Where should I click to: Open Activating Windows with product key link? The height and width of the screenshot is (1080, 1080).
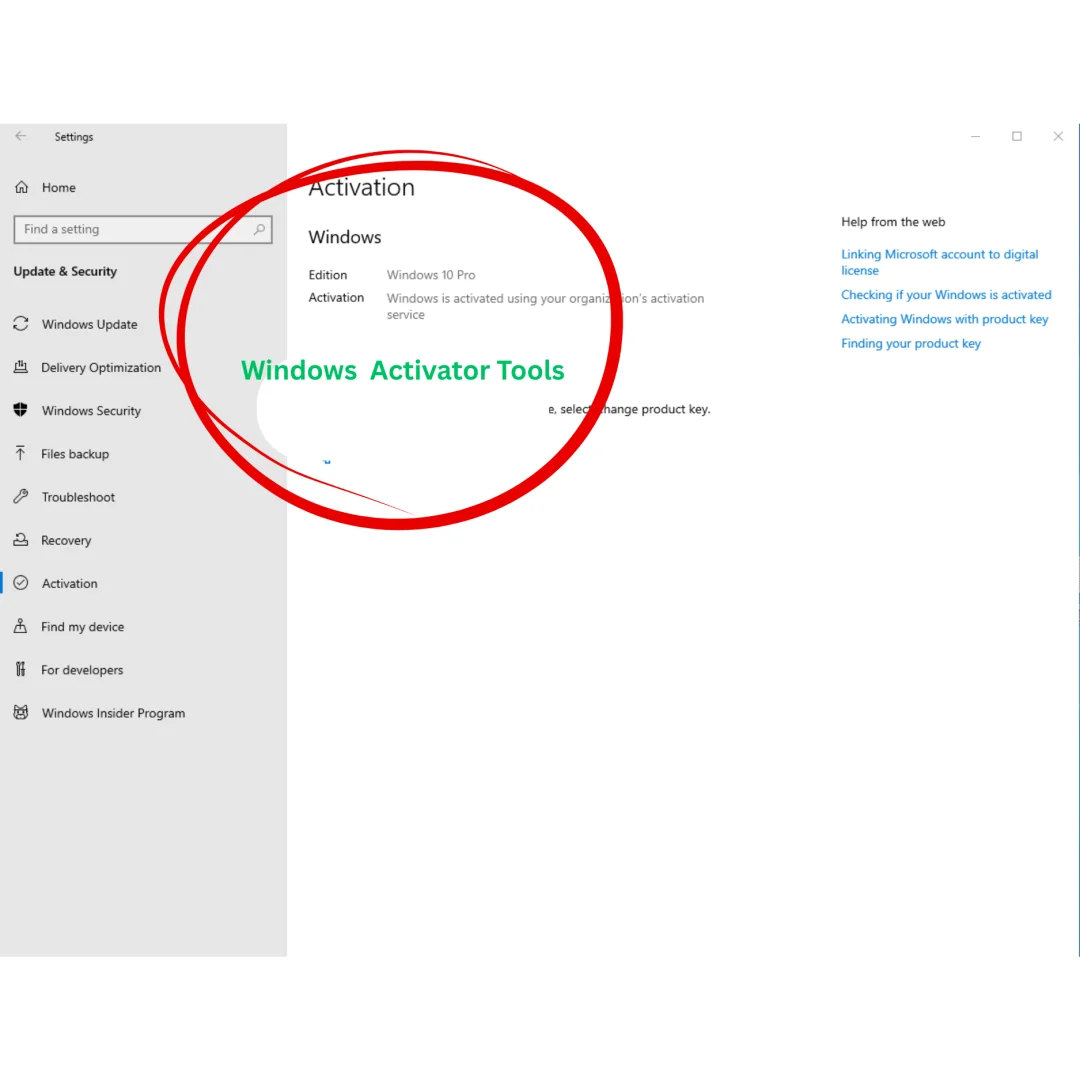pos(944,319)
